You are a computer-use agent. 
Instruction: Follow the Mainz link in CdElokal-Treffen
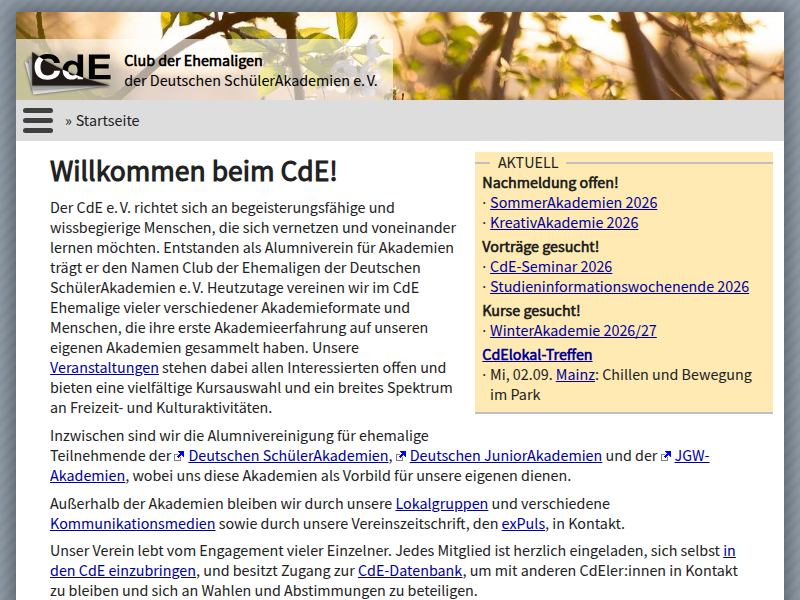[575, 375]
